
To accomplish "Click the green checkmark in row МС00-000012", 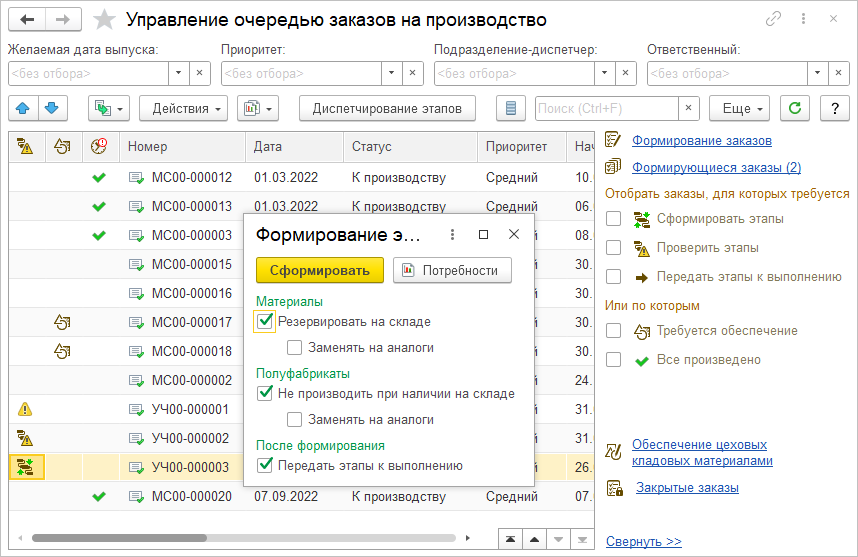I will 99,177.
